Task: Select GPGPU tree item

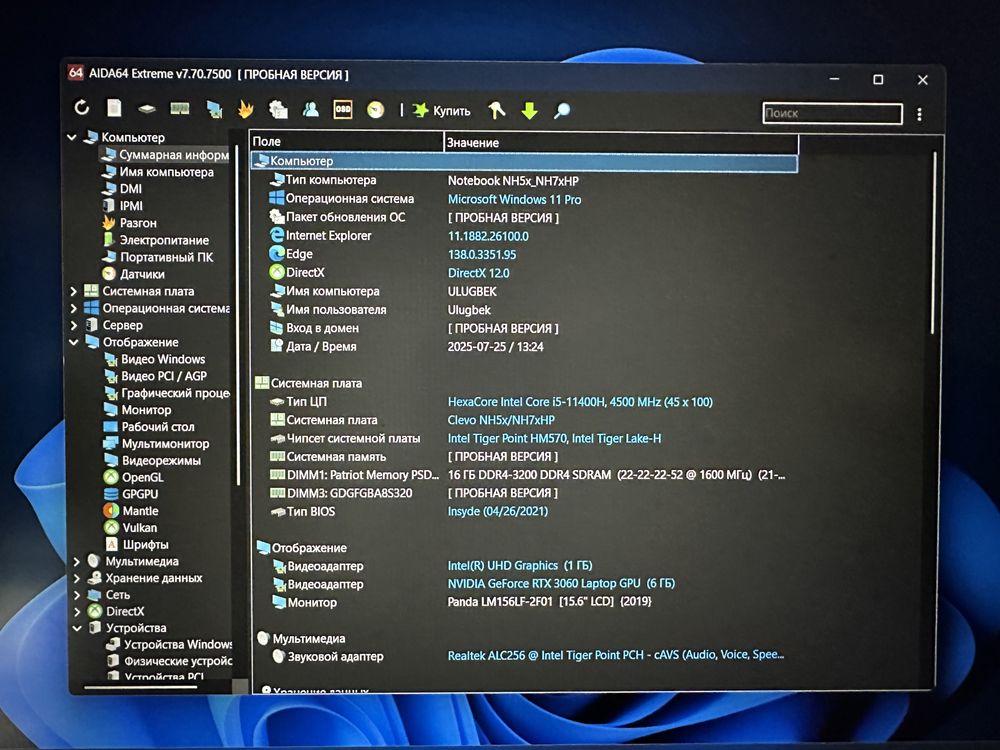Action: [131, 494]
